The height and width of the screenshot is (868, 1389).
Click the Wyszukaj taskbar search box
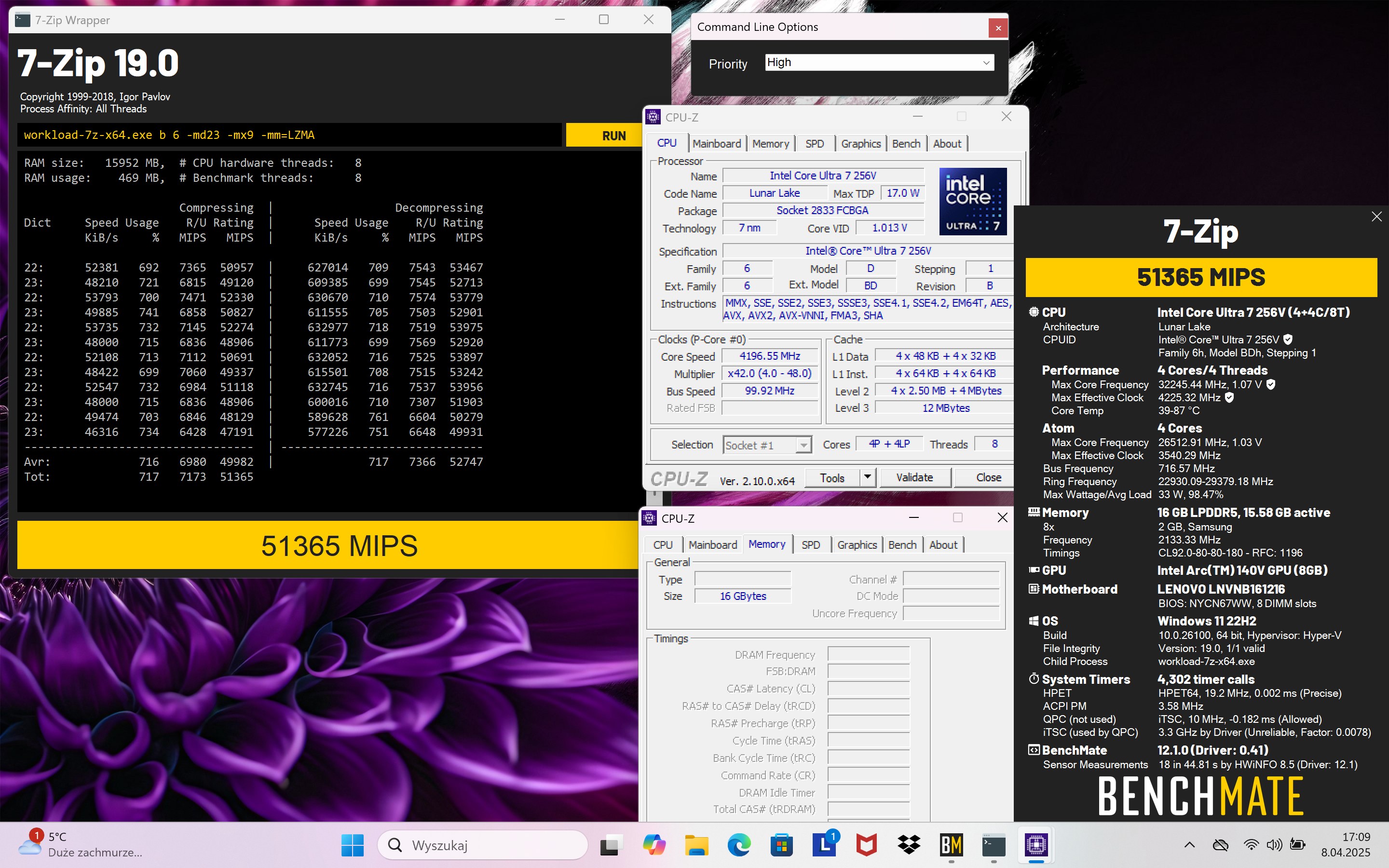(x=482, y=845)
